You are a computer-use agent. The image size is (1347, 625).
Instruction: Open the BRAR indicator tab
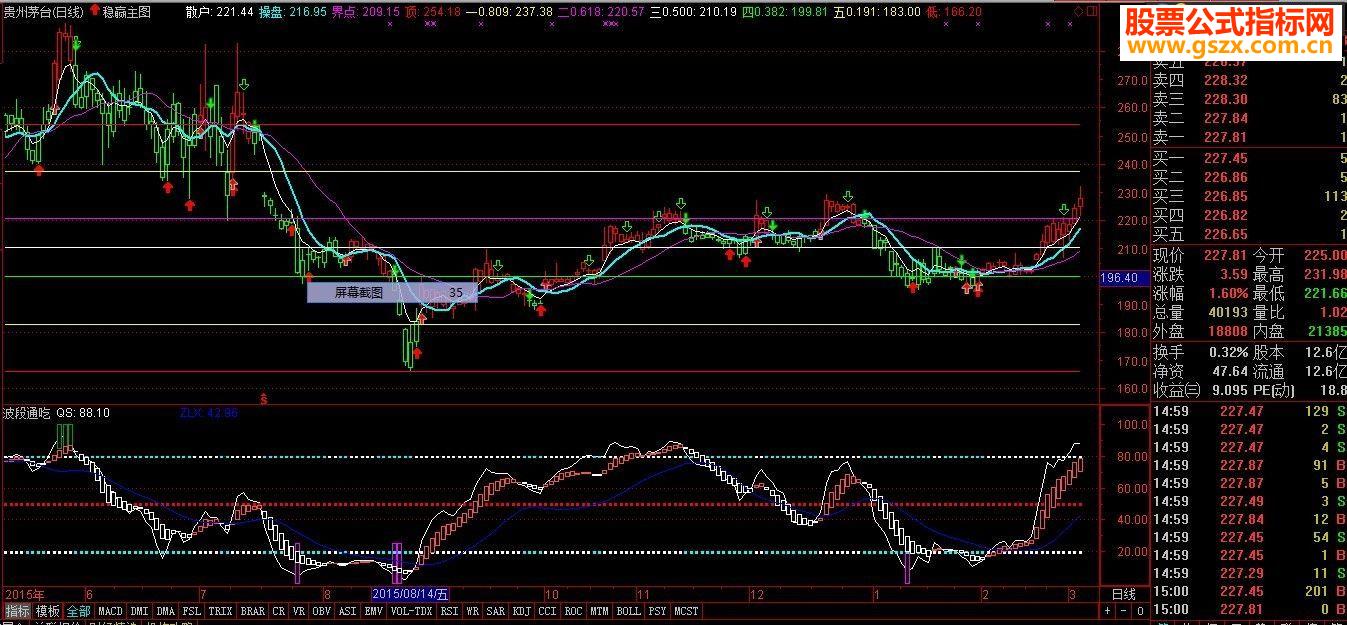point(252,610)
